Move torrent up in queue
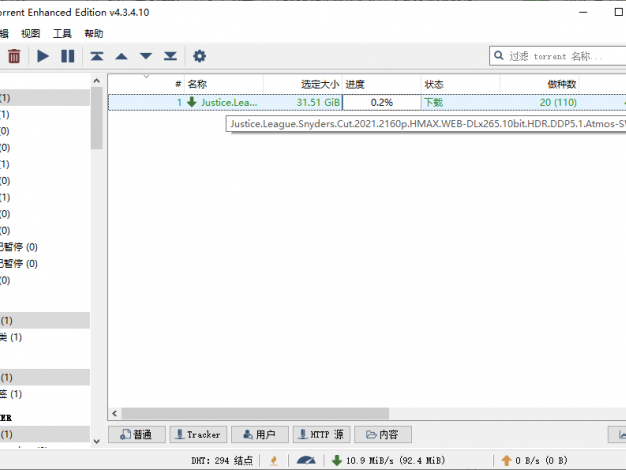 pyautogui.click(x=121, y=56)
